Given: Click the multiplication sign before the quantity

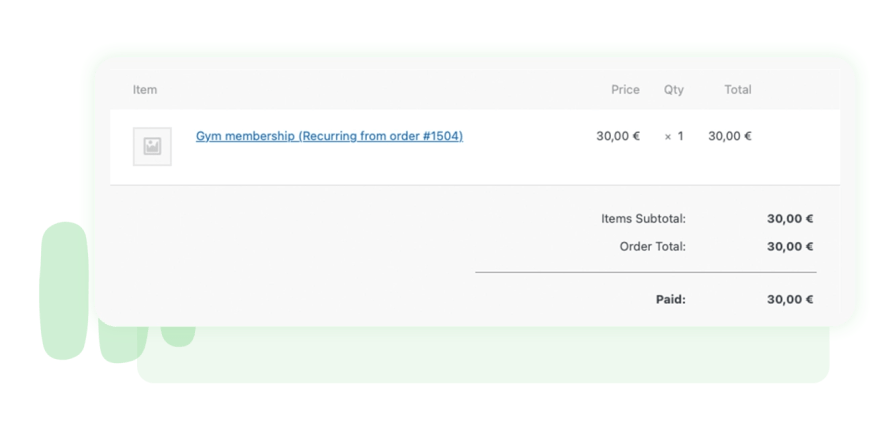Looking at the screenshot, I should click(668, 137).
